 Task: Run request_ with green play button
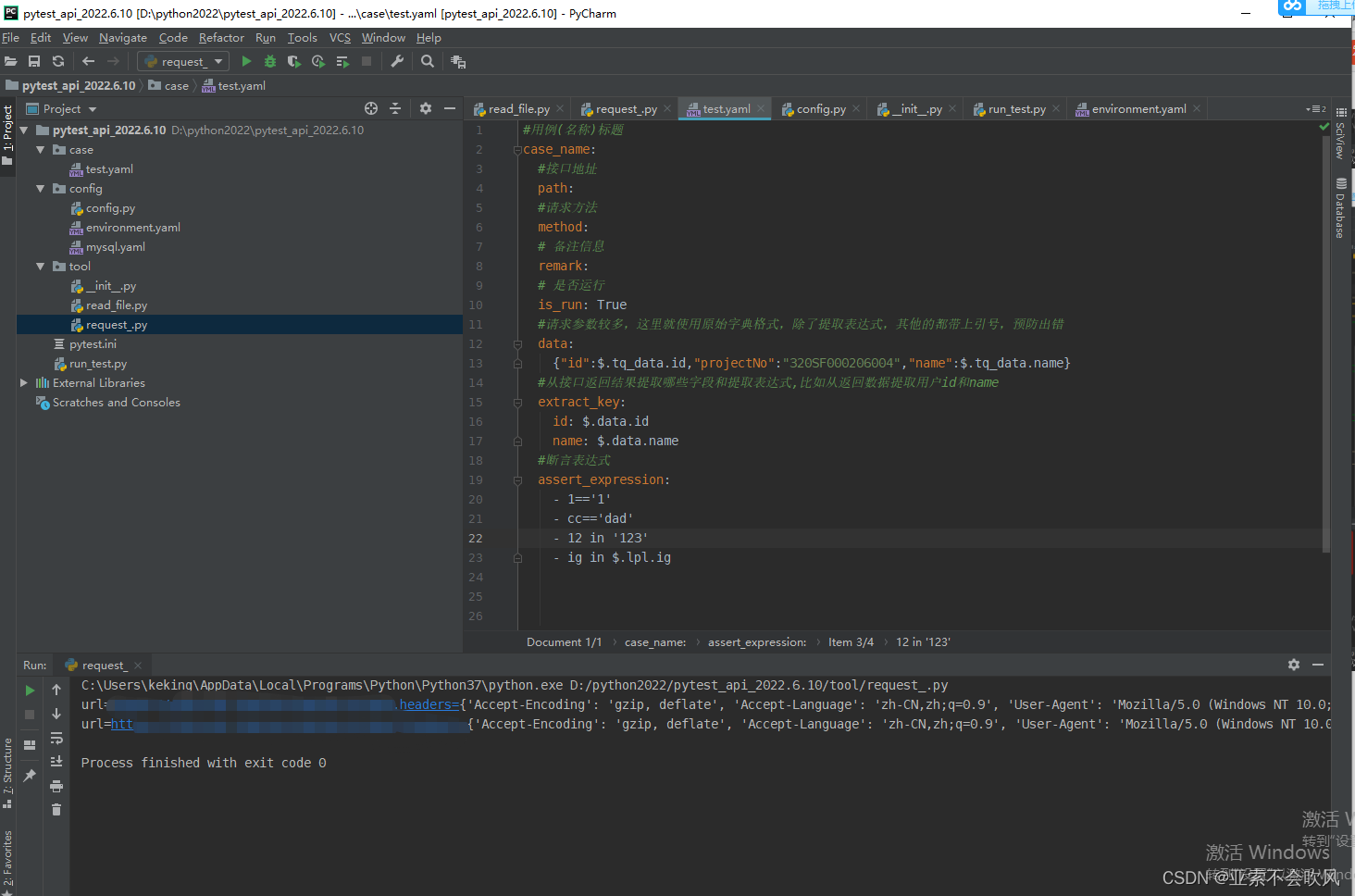point(246,61)
